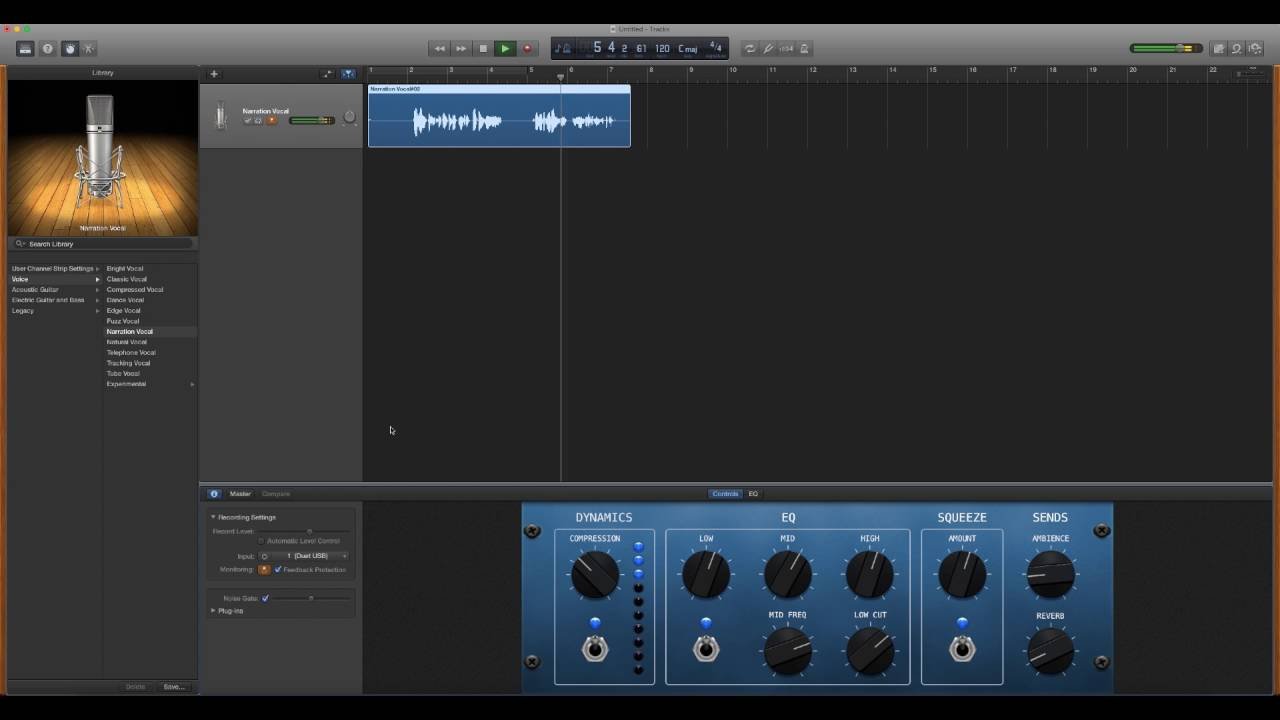The height and width of the screenshot is (720, 1280).
Task: Toggle the Cycle loop icon
Action: 749,48
